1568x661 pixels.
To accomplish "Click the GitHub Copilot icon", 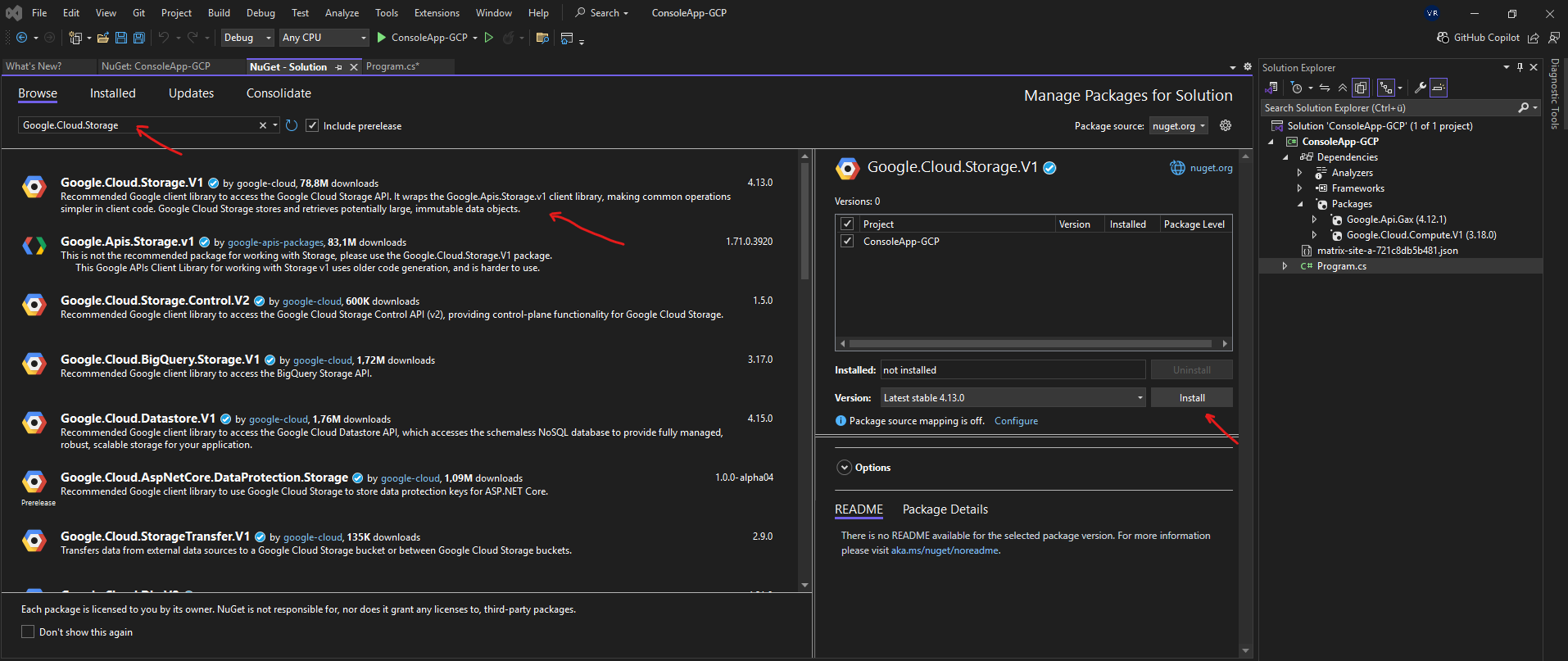I will 1443,38.
